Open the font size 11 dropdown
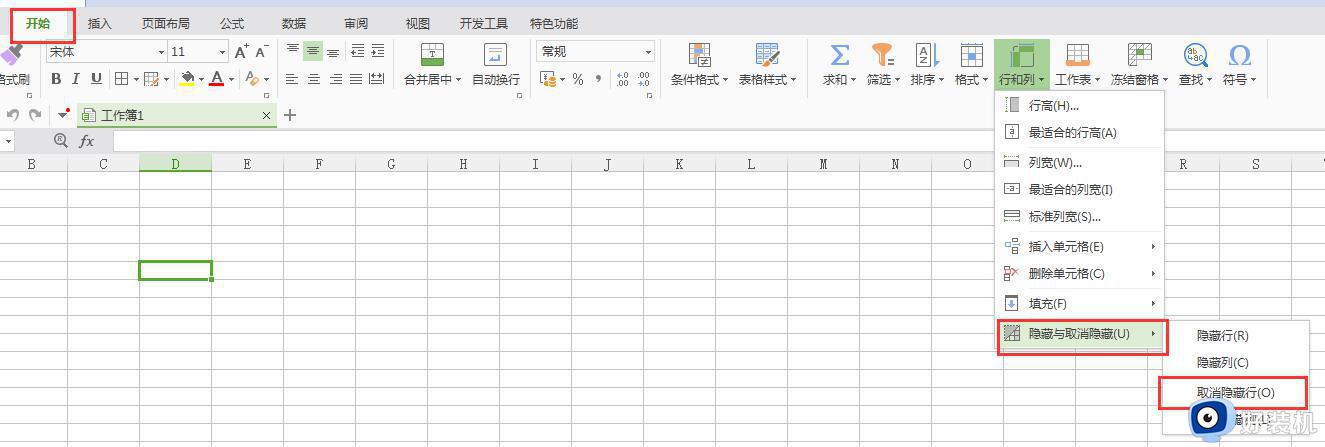The image size is (1325, 447). (x=222, y=52)
